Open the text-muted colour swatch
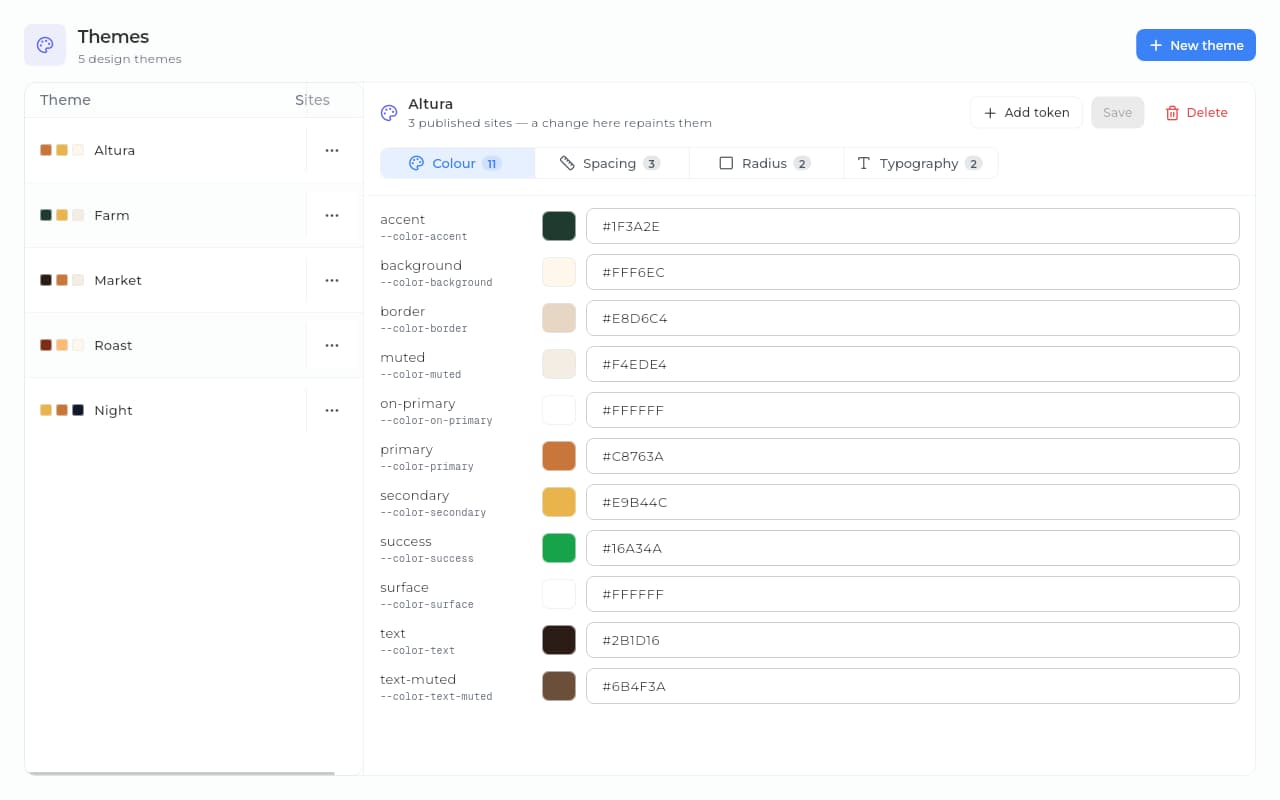Image resolution: width=1280 pixels, height=800 pixels. (559, 686)
